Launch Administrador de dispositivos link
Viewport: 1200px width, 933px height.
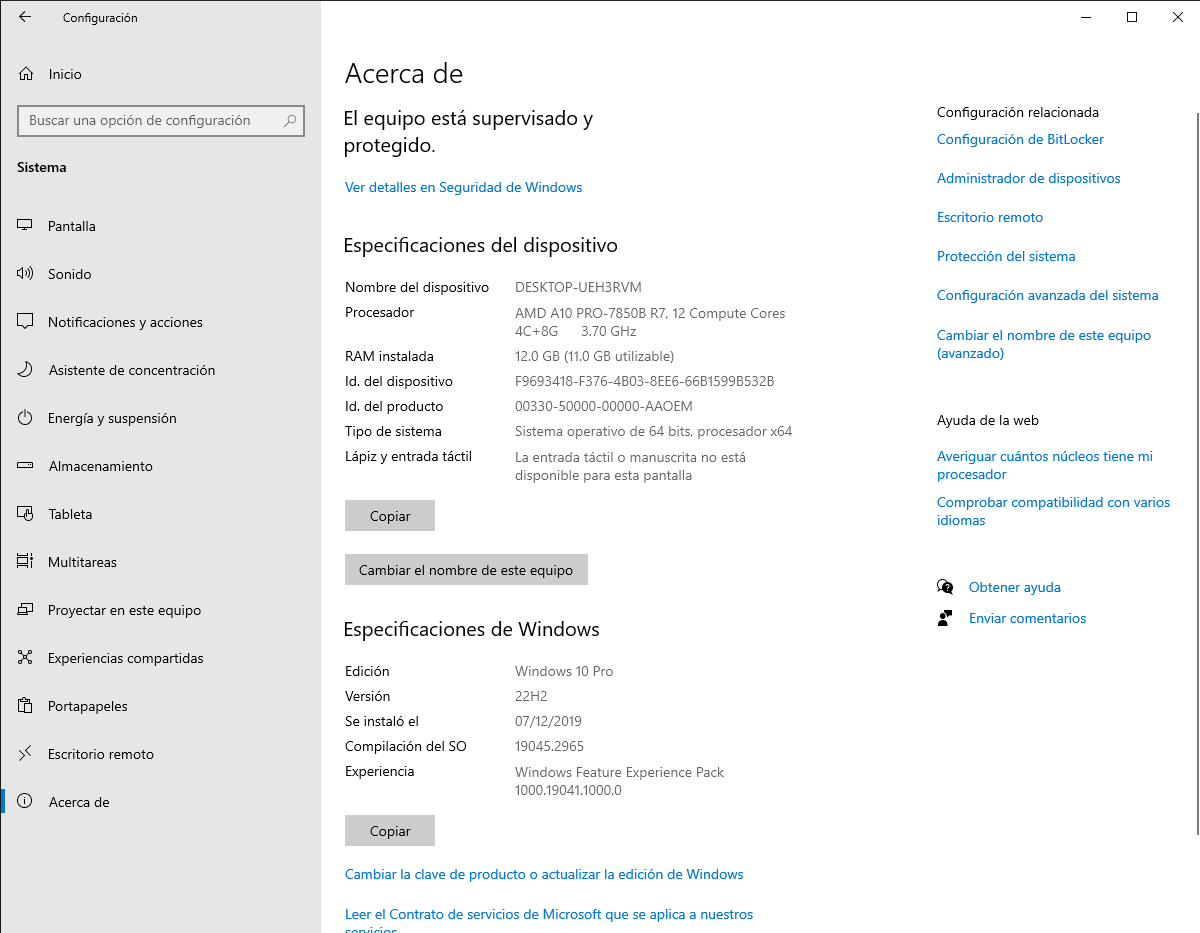point(1028,178)
